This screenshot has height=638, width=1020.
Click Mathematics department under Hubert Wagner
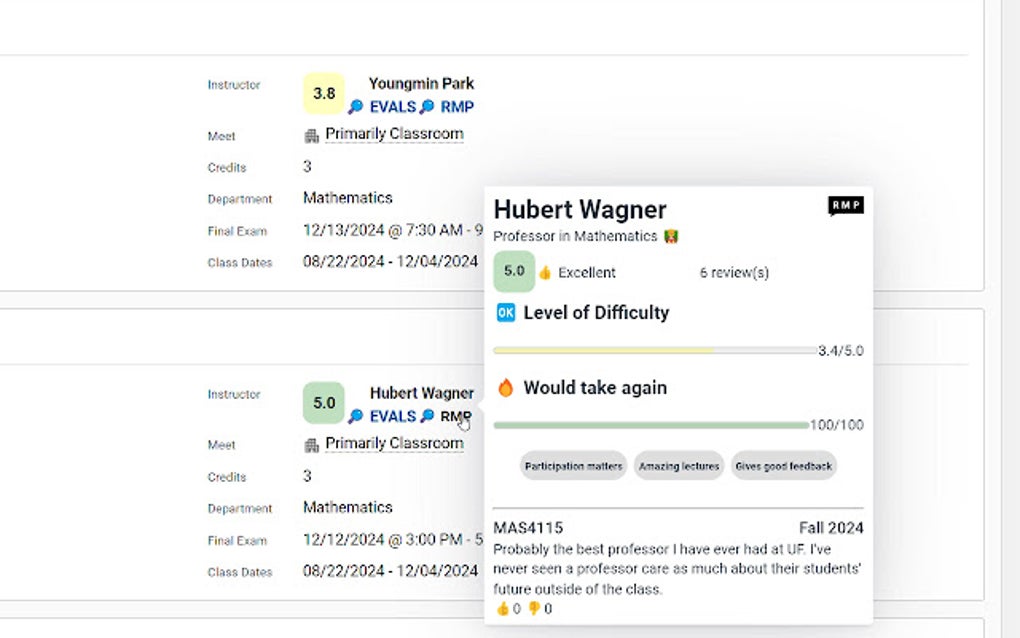347,507
